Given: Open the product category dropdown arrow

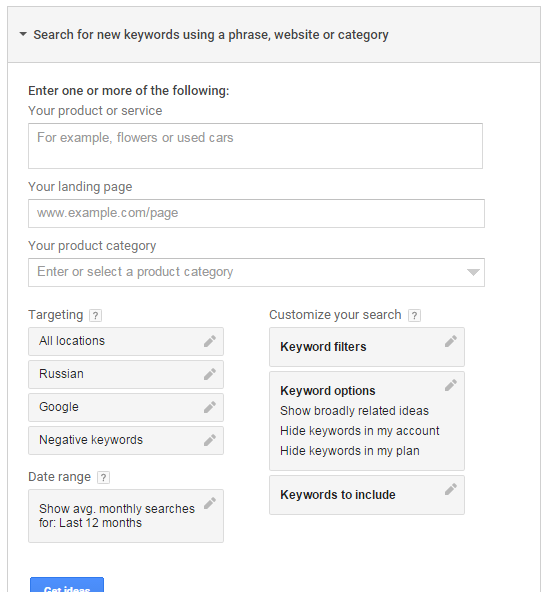Looking at the screenshot, I should click(473, 272).
